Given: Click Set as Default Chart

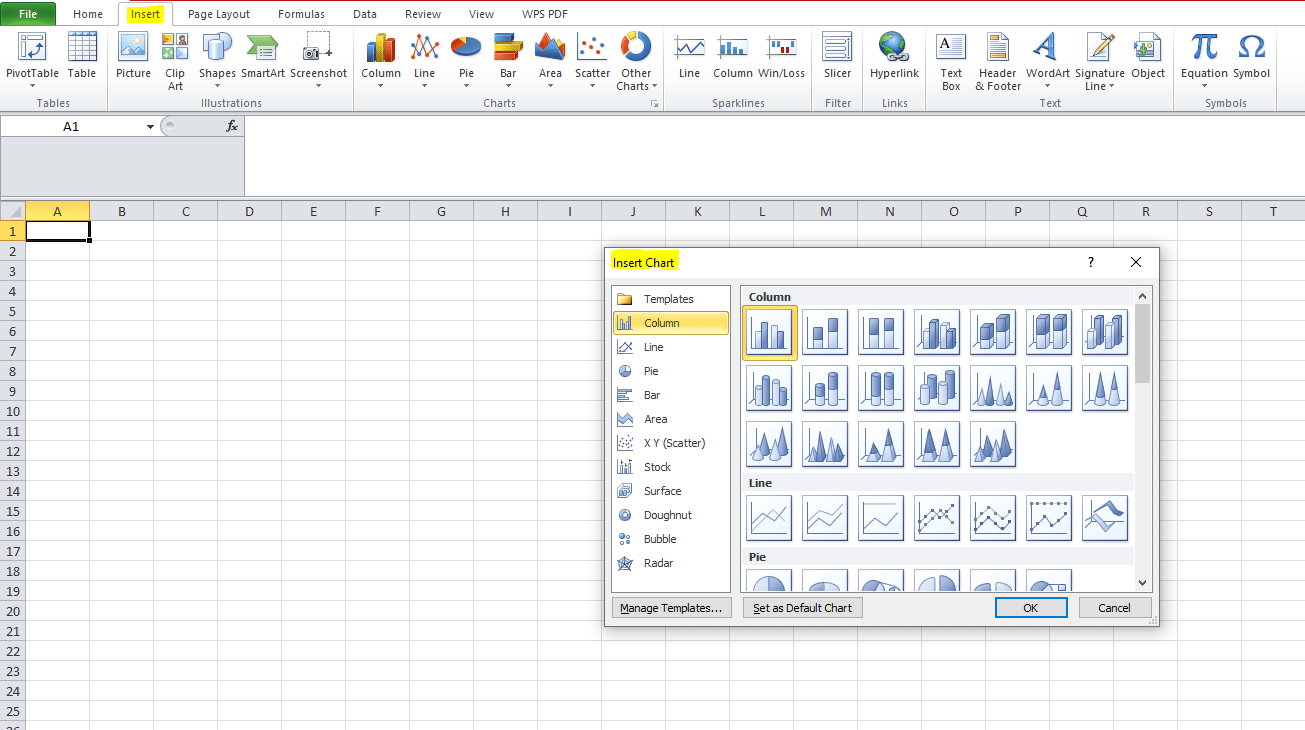Looking at the screenshot, I should click(803, 608).
